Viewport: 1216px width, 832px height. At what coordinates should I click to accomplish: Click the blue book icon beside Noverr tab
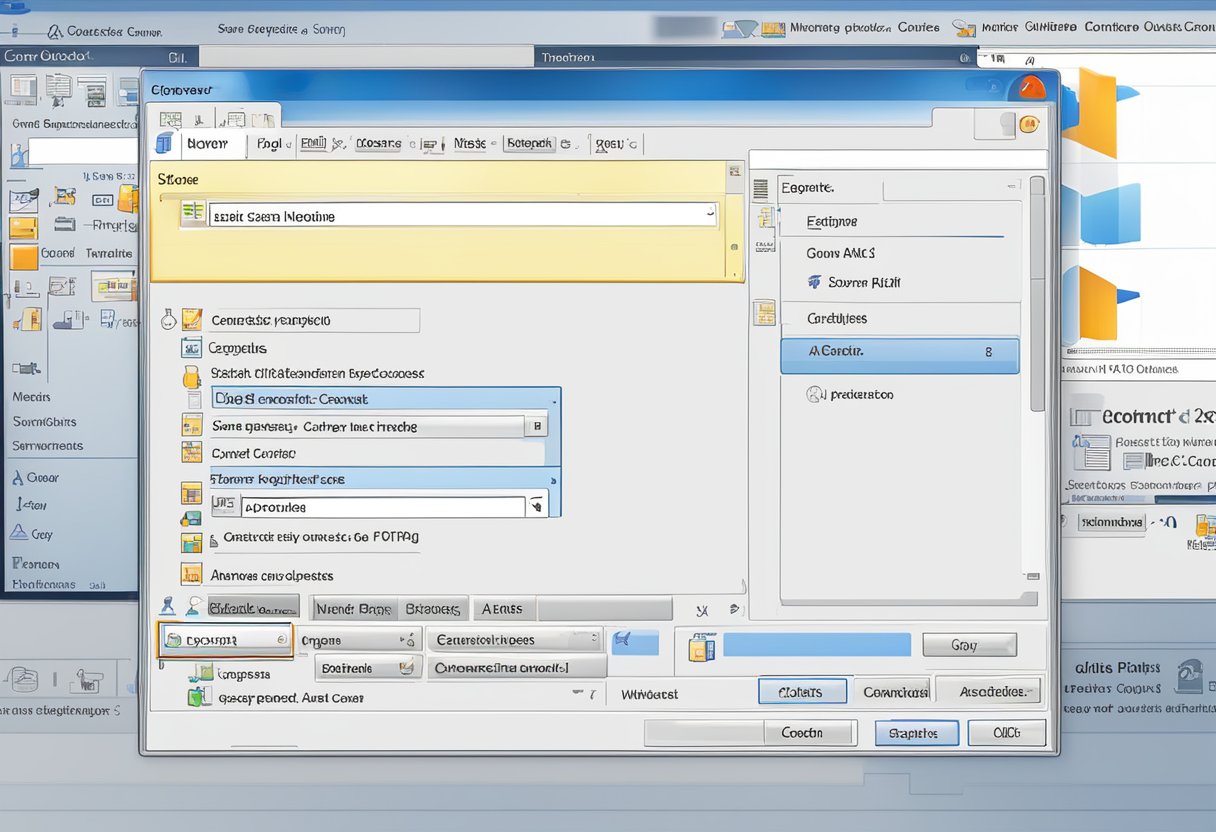point(164,144)
